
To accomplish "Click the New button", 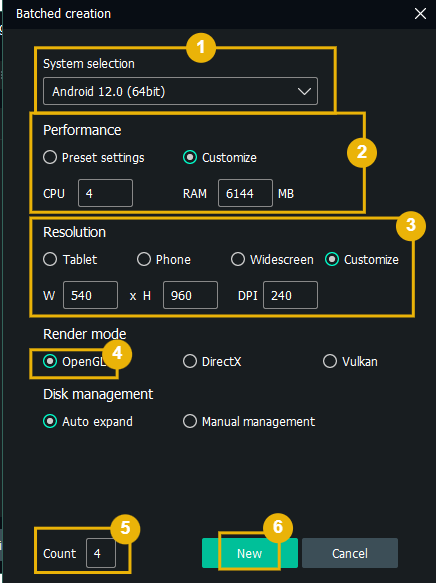I will pyautogui.click(x=250, y=553).
